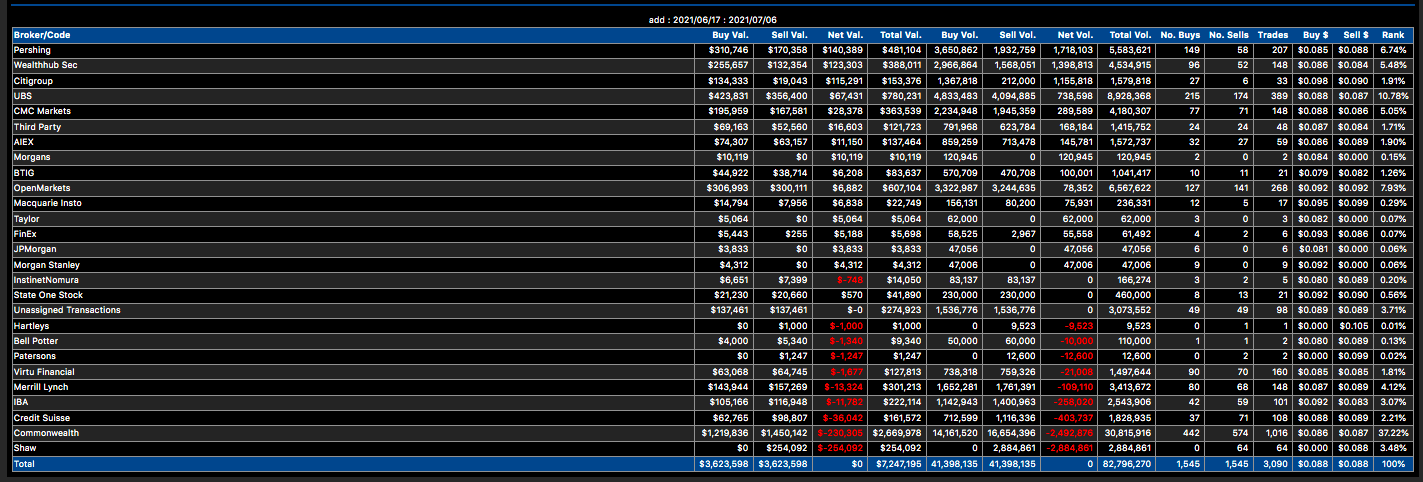This screenshot has width=1423, height=482.
Task: Select the Merrill Lynch broker name
Action: 41,387
